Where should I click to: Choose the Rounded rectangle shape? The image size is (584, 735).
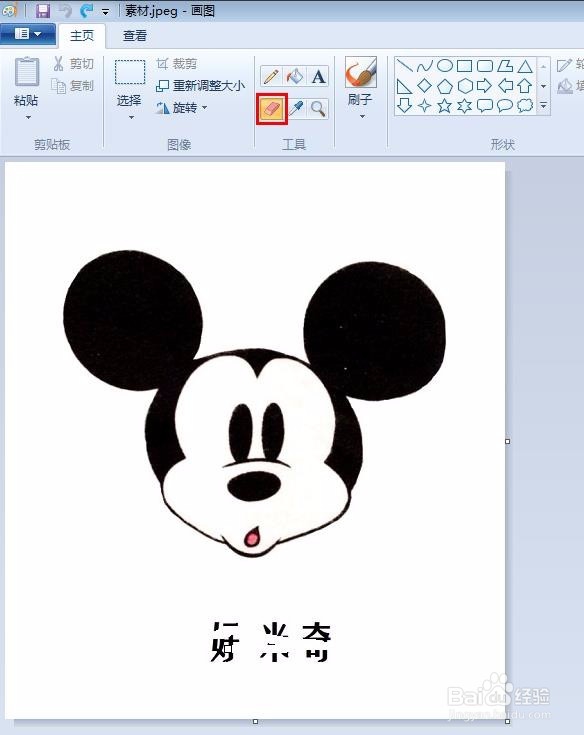(x=485, y=66)
